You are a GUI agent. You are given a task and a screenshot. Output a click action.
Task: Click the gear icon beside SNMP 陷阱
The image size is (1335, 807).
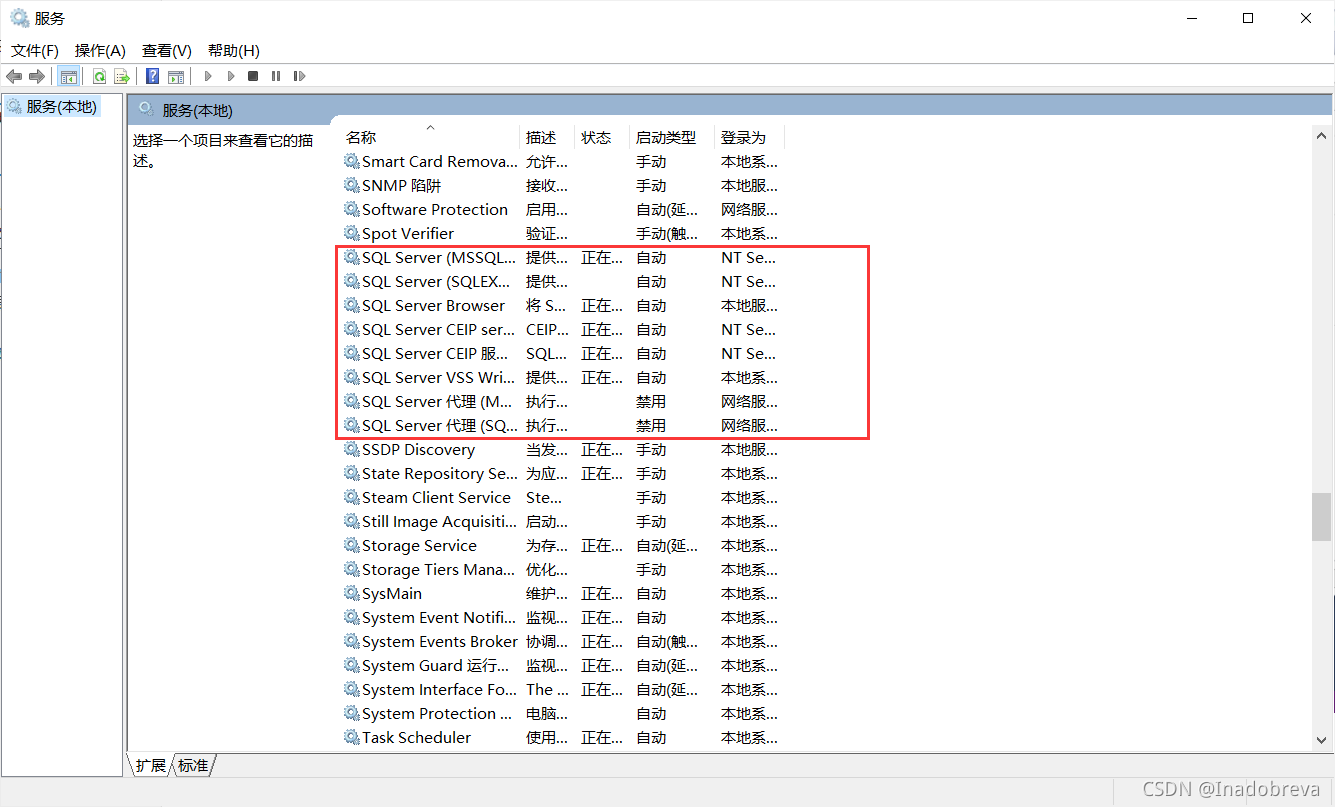(351, 185)
